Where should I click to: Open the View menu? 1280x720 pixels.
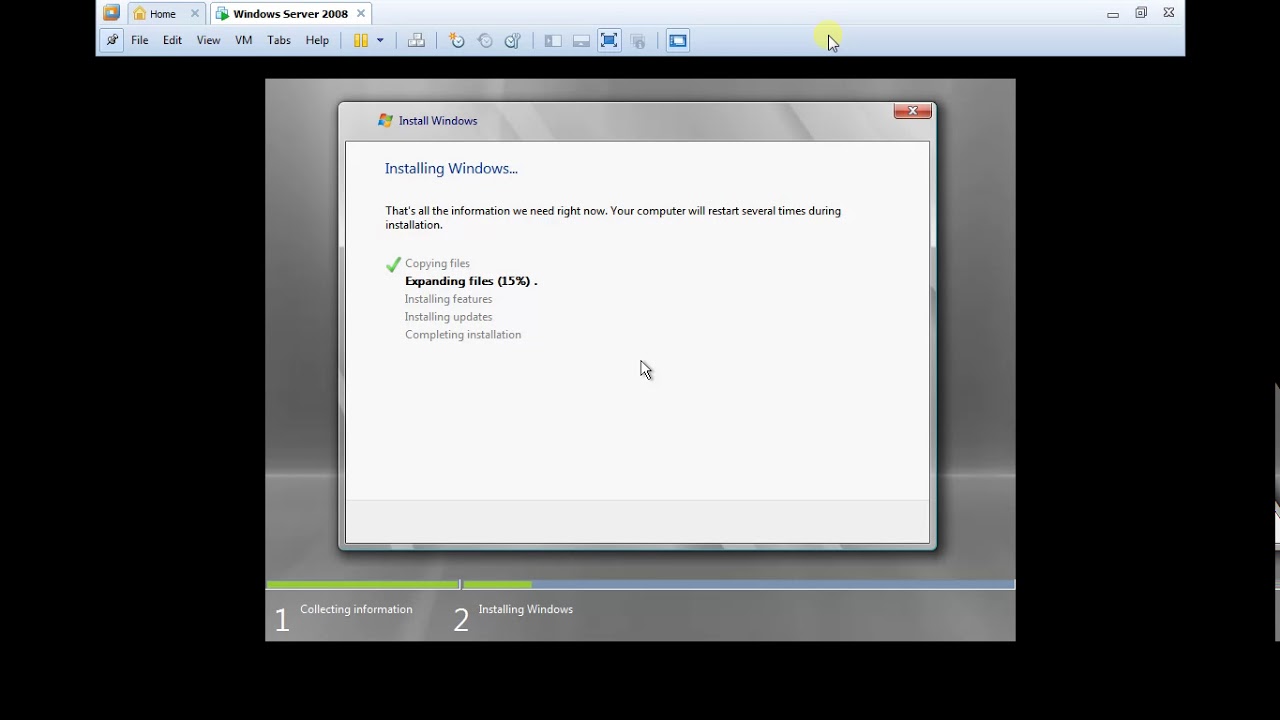point(208,41)
